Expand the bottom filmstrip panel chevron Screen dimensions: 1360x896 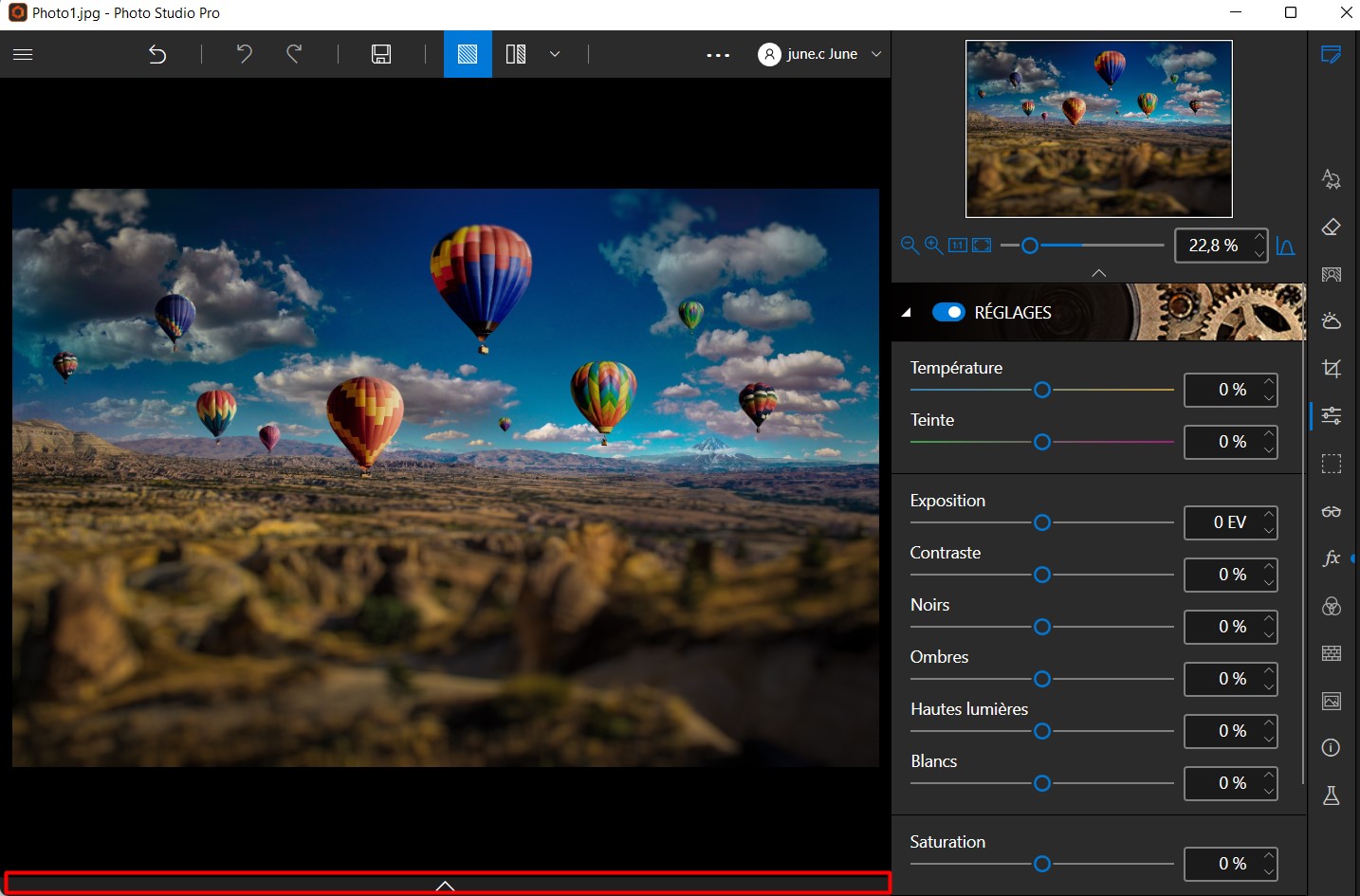[446, 886]
